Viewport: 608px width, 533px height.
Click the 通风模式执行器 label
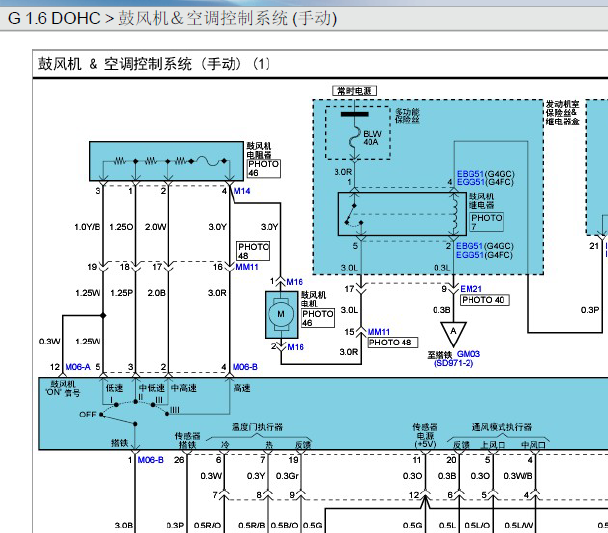click(502, 427)
